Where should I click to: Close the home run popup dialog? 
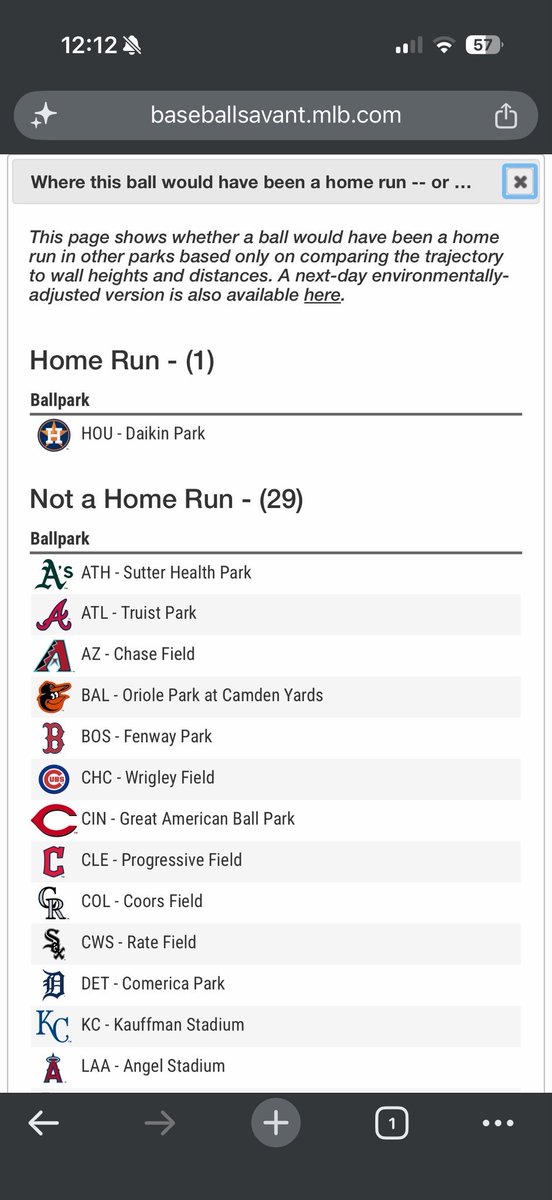pyautogui.click(x=520, y=182)
